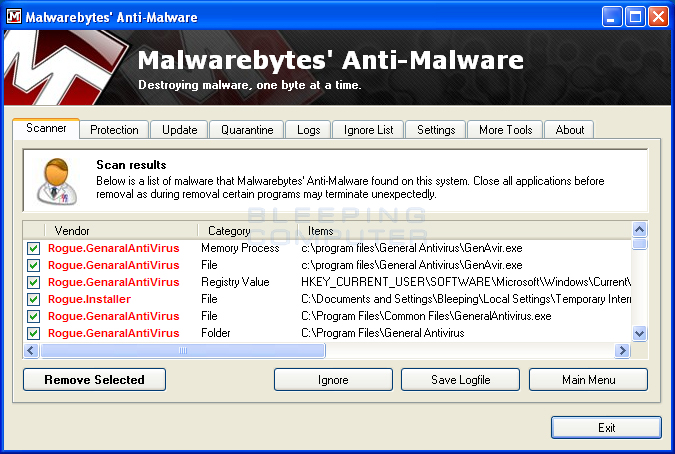This screenshot has height=454, width=675.
Task: Click the horizontal scroll left arrow
Action: [31, 351]
